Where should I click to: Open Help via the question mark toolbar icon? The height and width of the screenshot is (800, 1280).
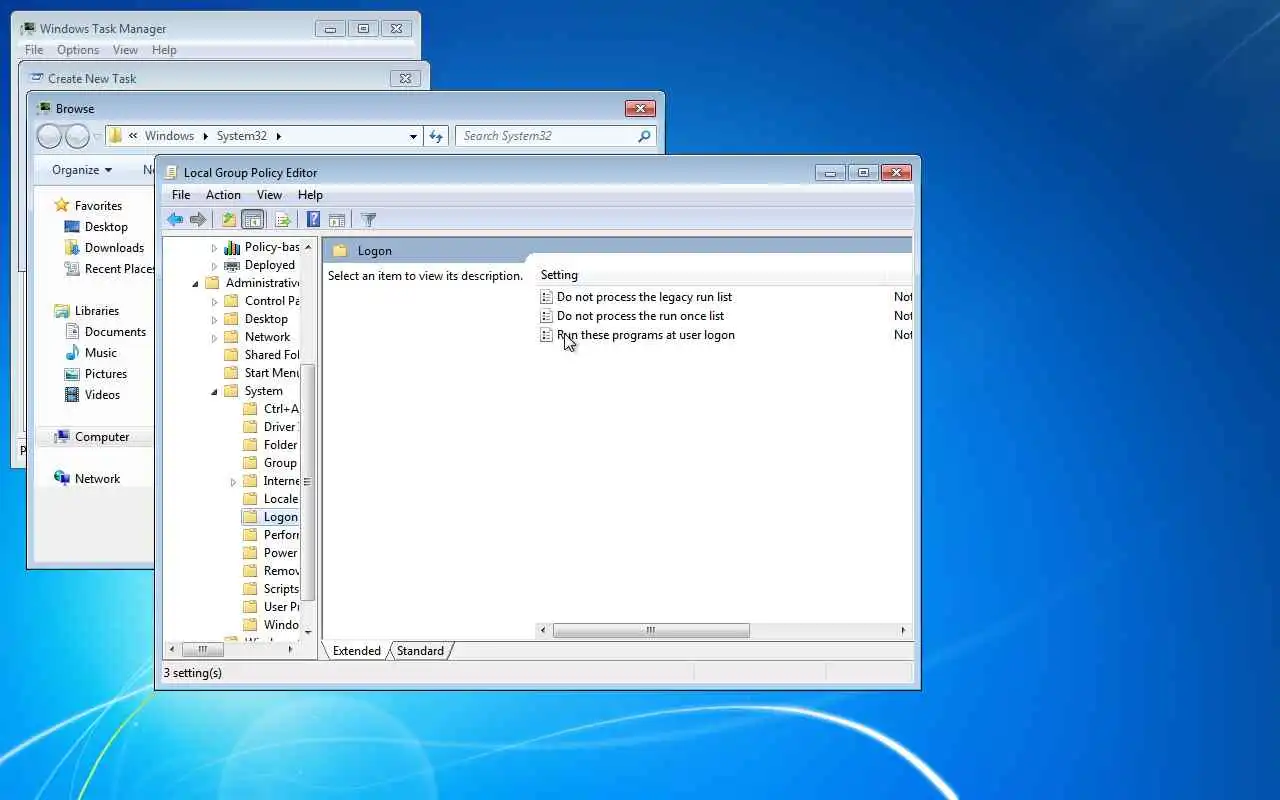[x=313, y=220]
